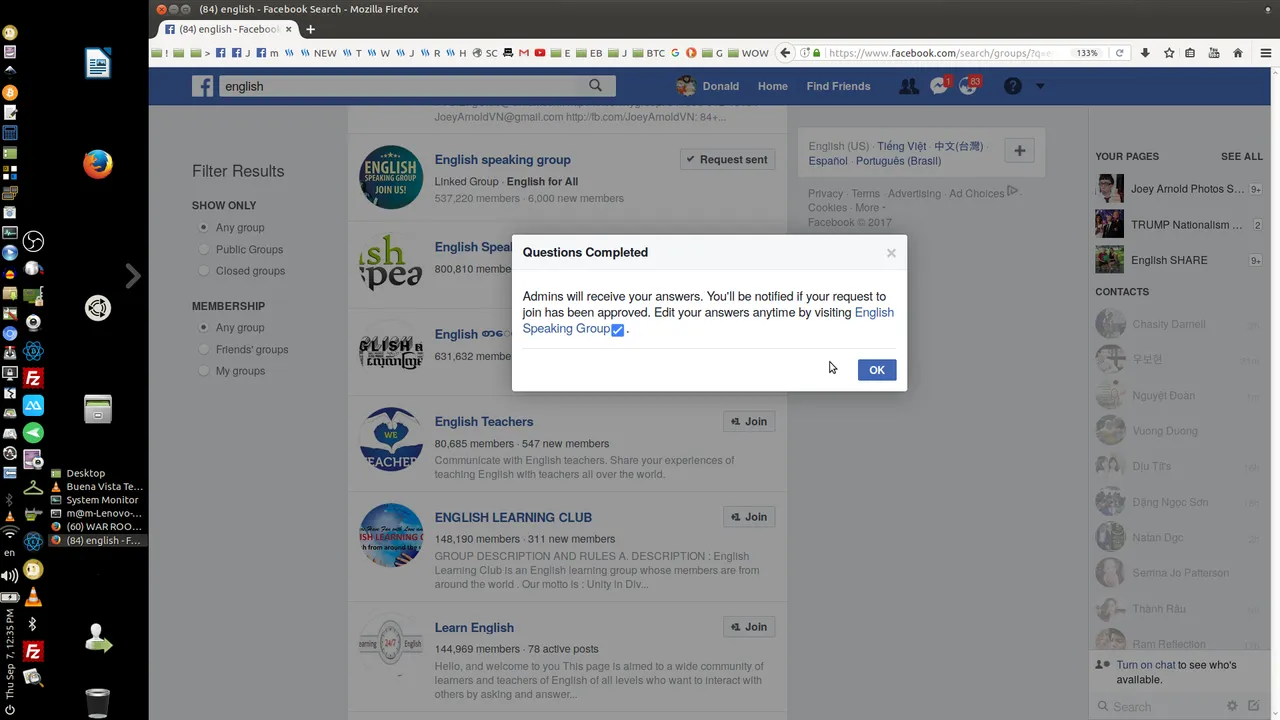Screen dimensions: 1280x720
Task: Add a language with plus button
Action: [x=1019, y=151]
